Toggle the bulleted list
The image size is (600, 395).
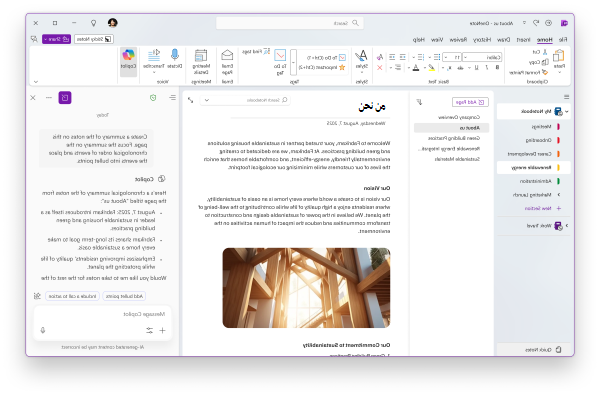coord(437,57)
